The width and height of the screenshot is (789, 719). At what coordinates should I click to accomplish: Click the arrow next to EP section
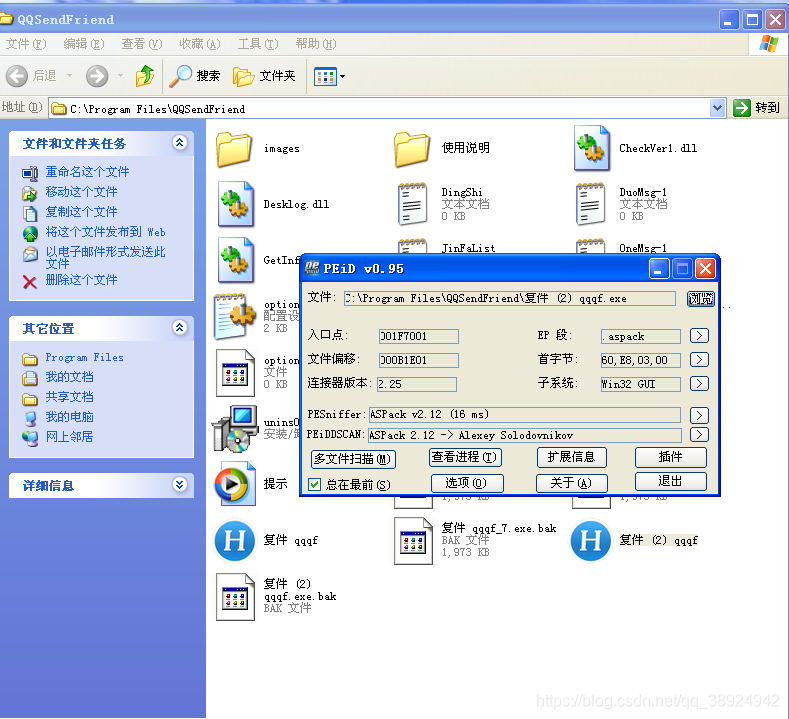click(x=699, y=336)
